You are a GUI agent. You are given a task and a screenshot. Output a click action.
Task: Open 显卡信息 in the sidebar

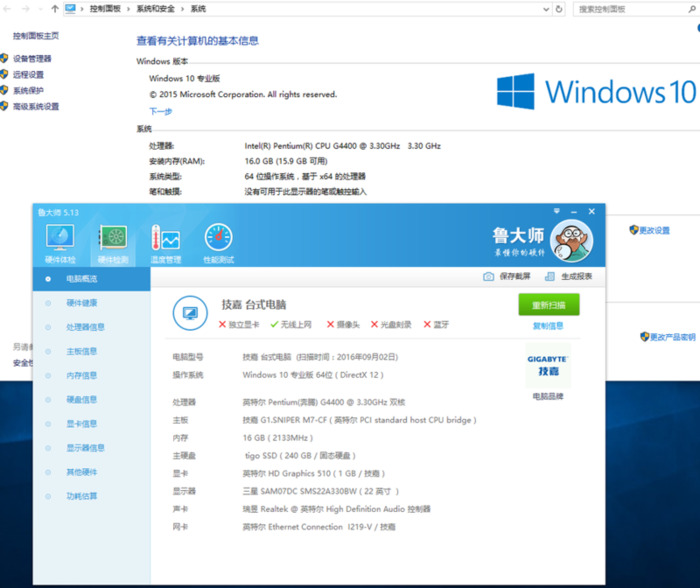pos(81,423)
